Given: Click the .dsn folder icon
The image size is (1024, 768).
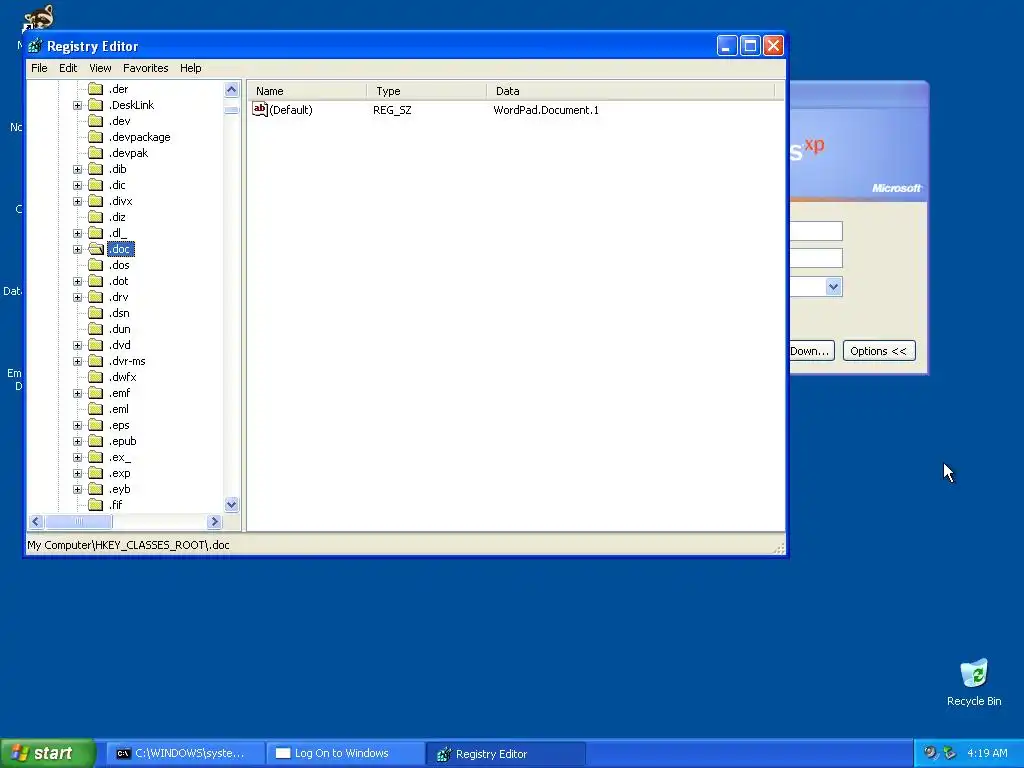Looking at the screenshot, I should coord(95,313).
